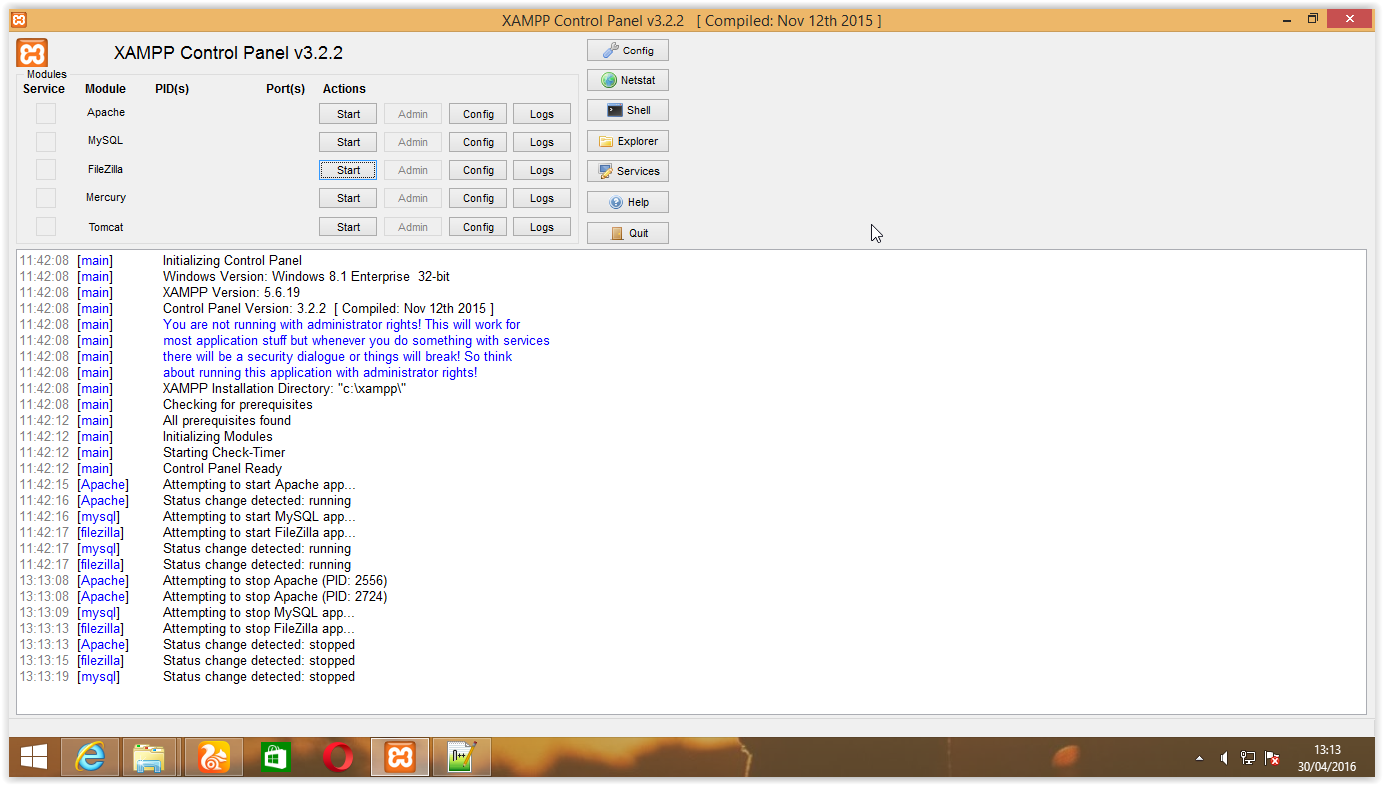This screenshot has width=1383, height=785.
Task: Toggle the FileZilla service checkbox
Action: pos(46,169)
